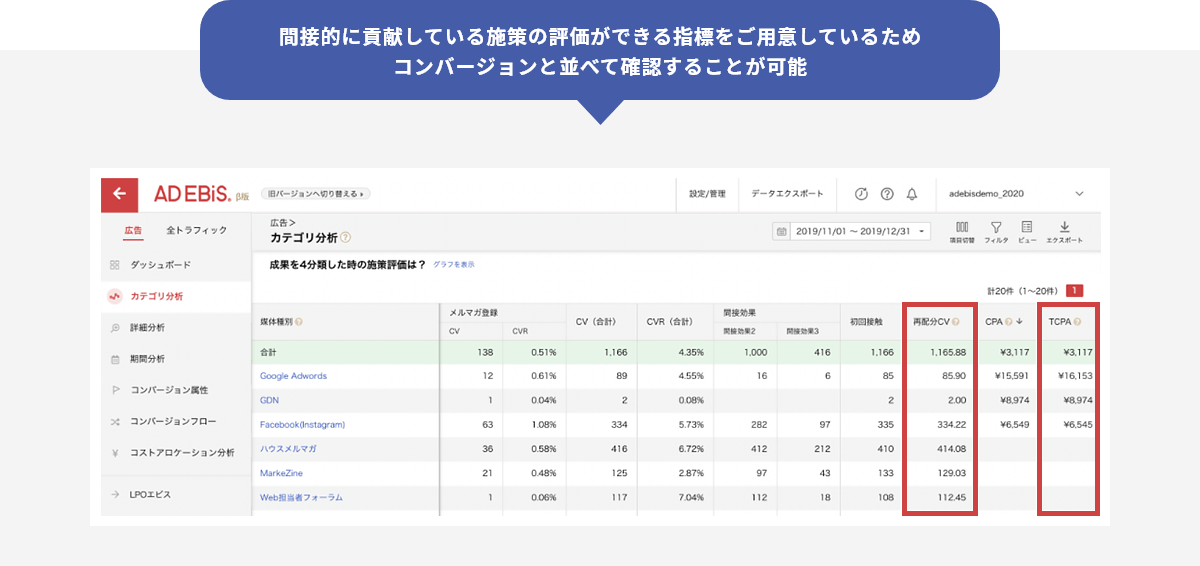Open the Facebook(Instagram) row link

coord(302,425)
